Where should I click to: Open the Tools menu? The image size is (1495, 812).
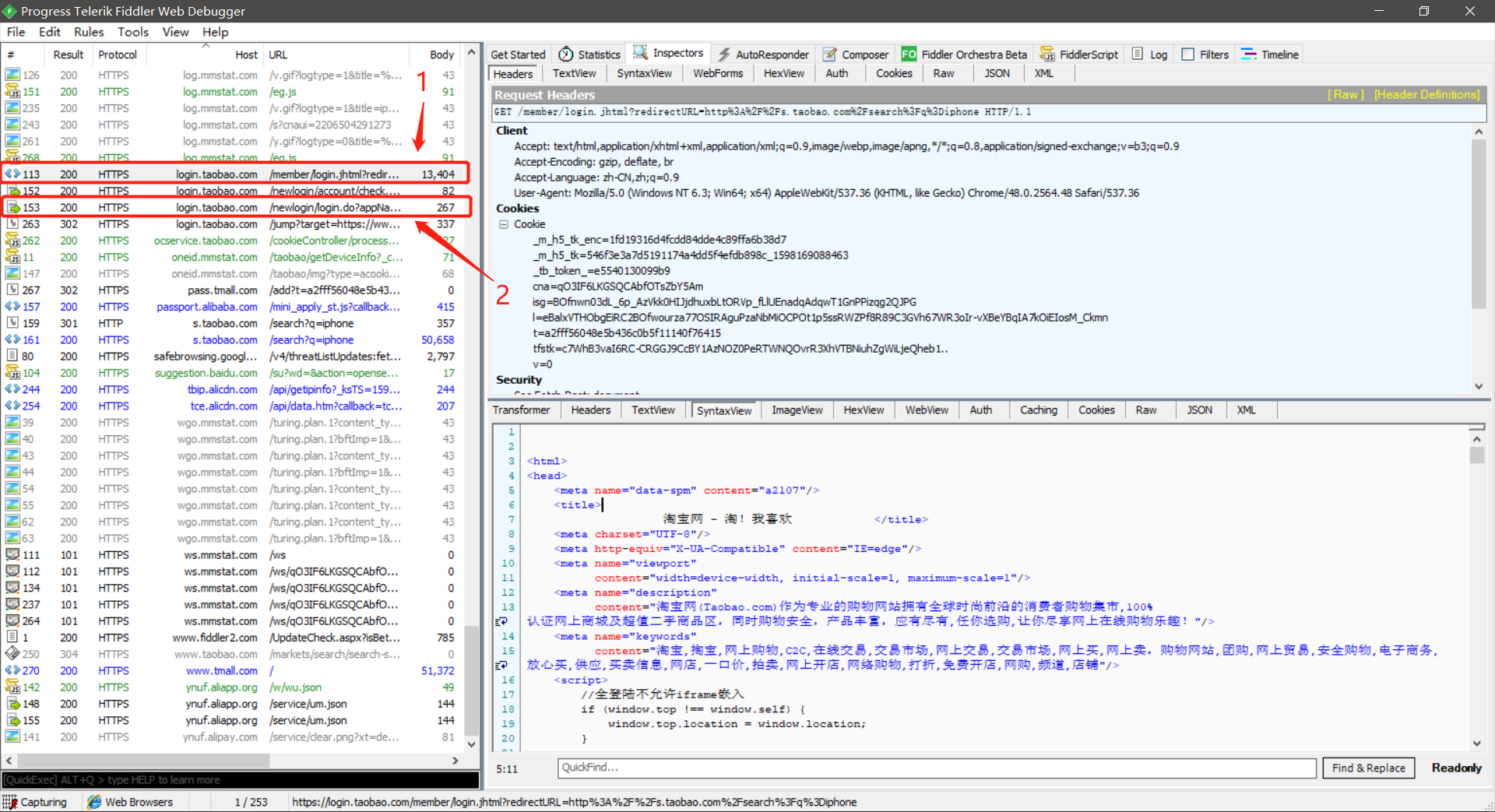point(133,32)
